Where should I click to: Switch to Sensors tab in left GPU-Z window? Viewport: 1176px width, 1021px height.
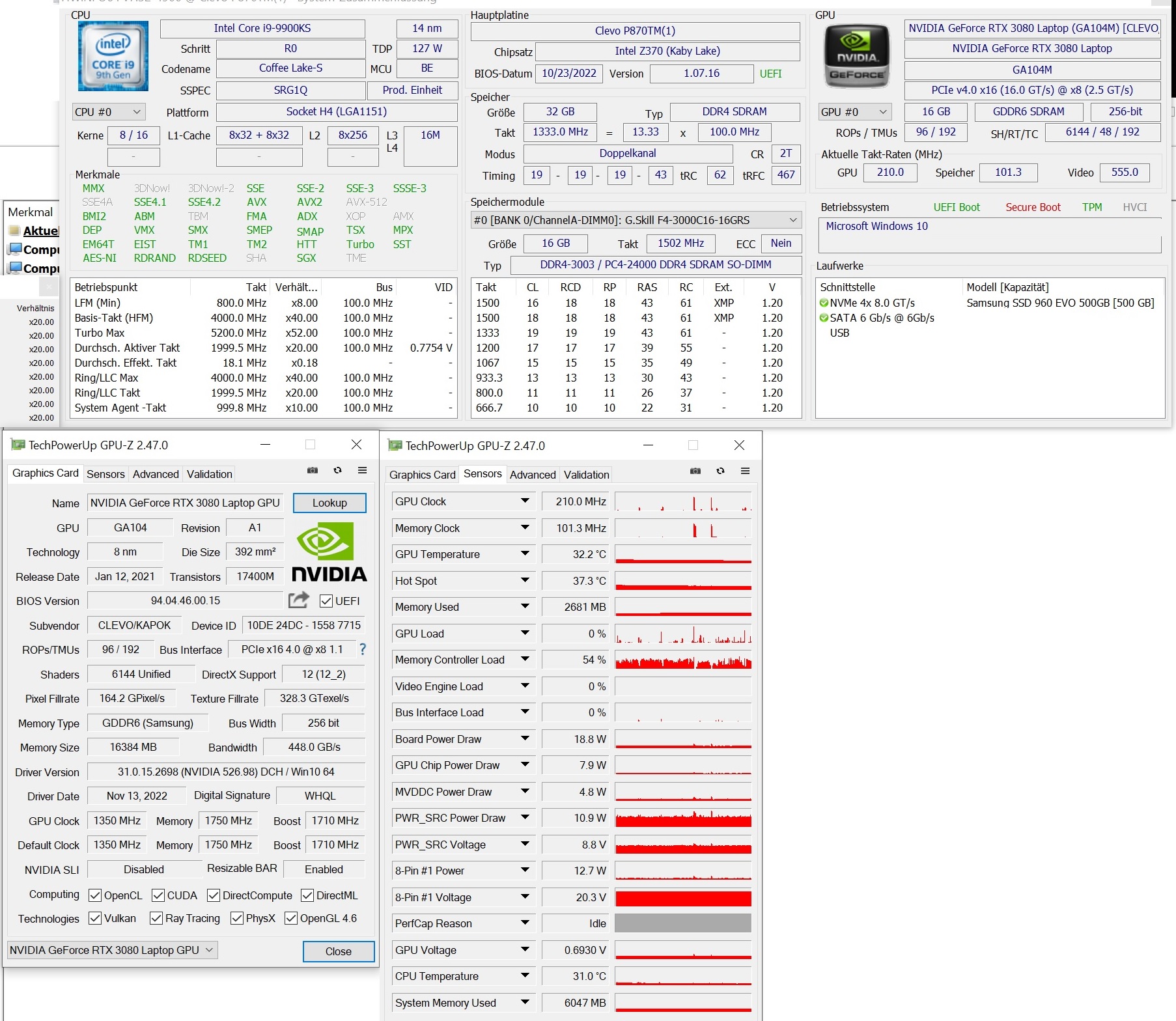(105, 474)
